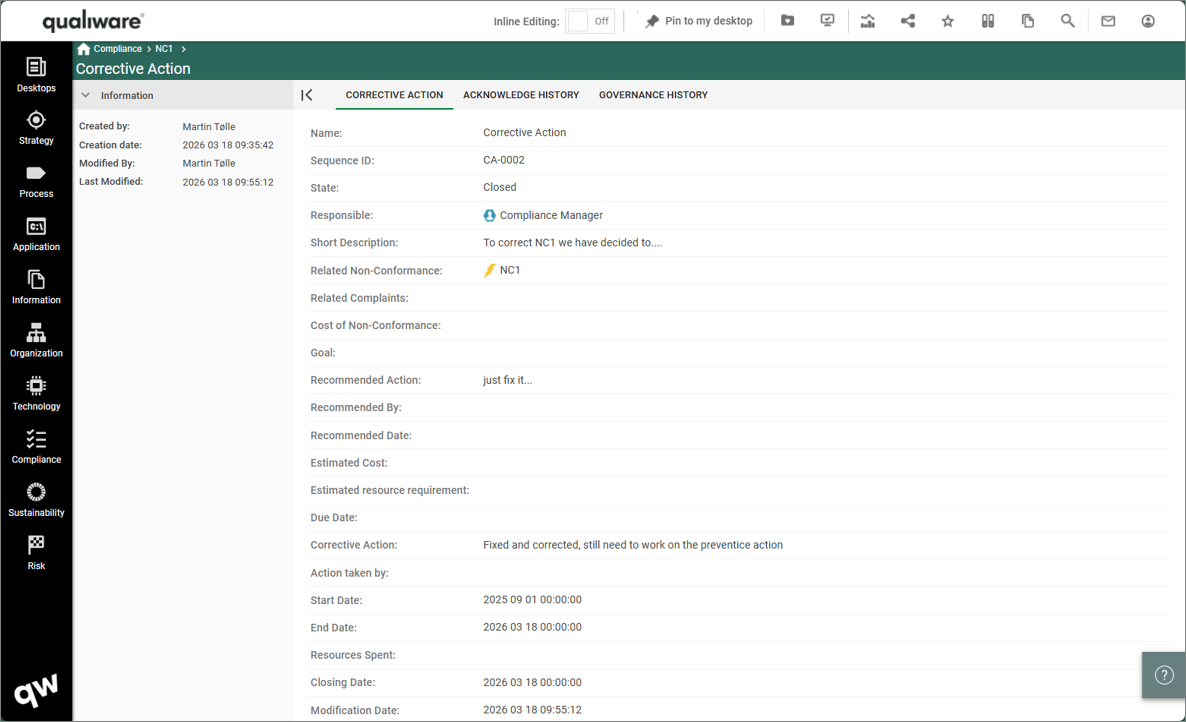Click the star favorite icon

click(x=947, y=21)
